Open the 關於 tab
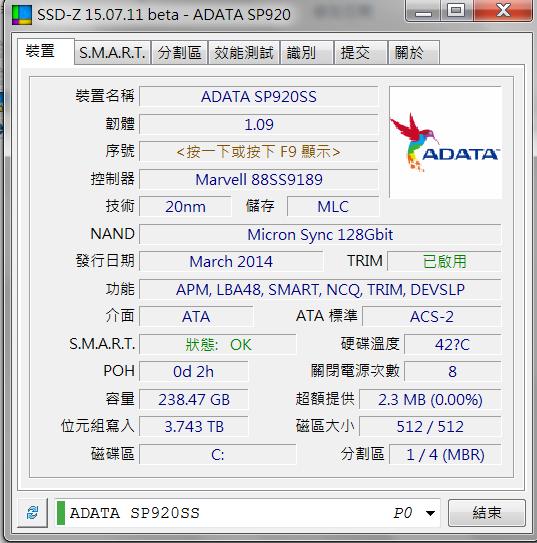 [414, 53]
